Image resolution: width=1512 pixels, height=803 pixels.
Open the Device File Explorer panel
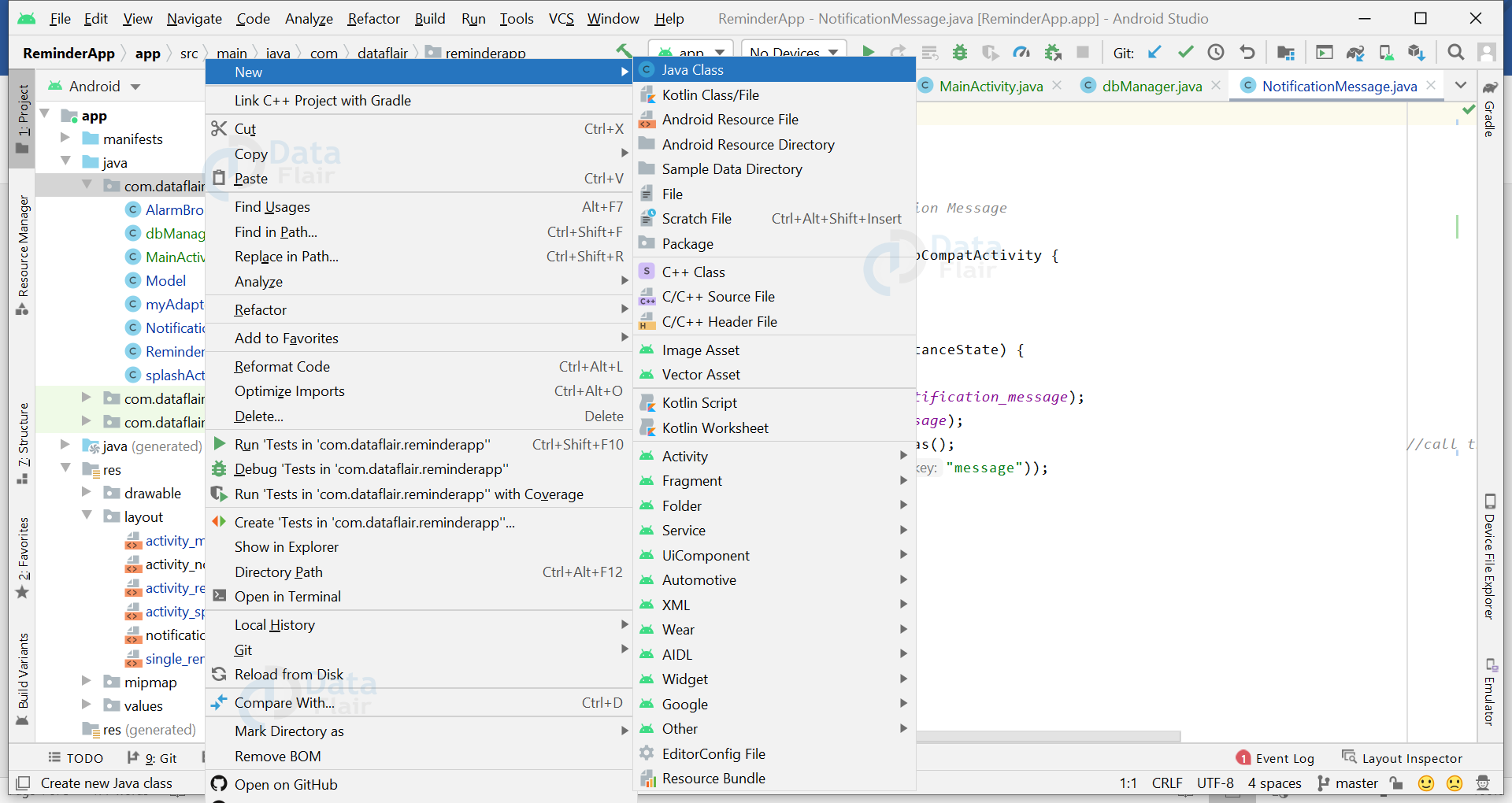[1489, 557]
